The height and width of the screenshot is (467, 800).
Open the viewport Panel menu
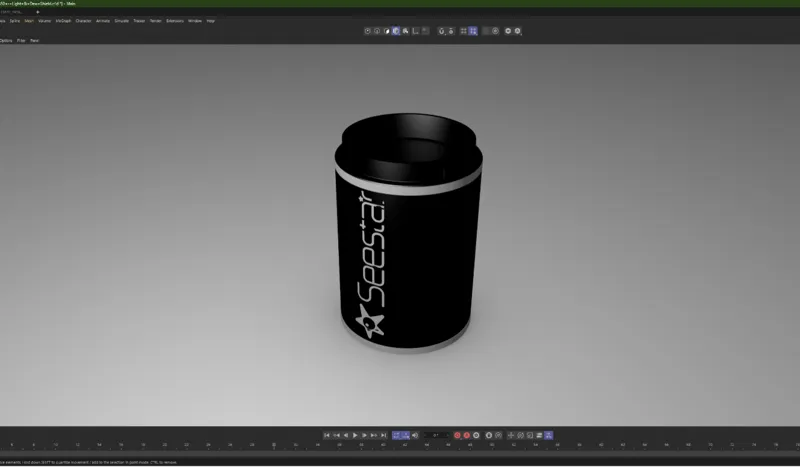(34, 40)
